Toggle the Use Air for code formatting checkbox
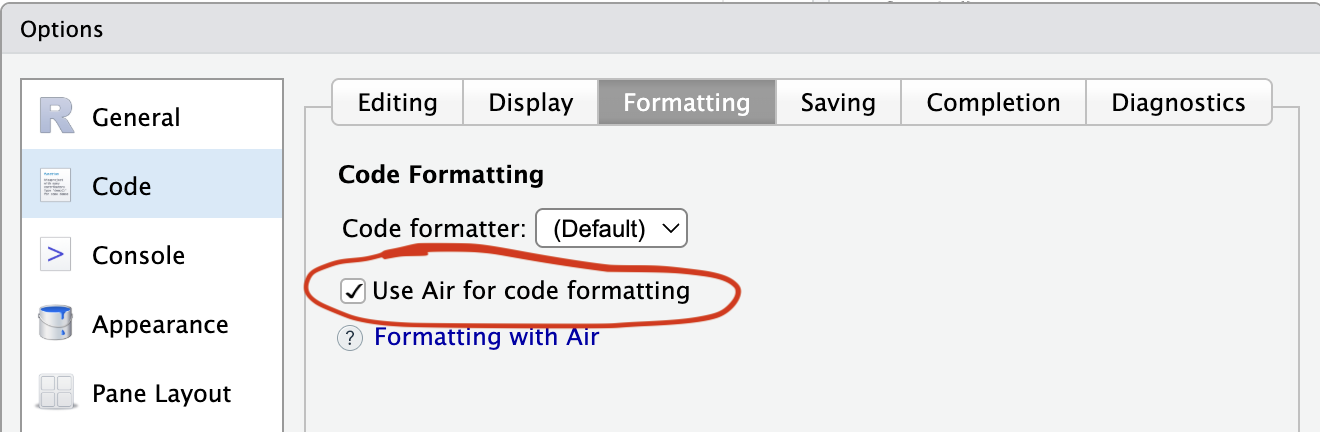 coord(353,291)
